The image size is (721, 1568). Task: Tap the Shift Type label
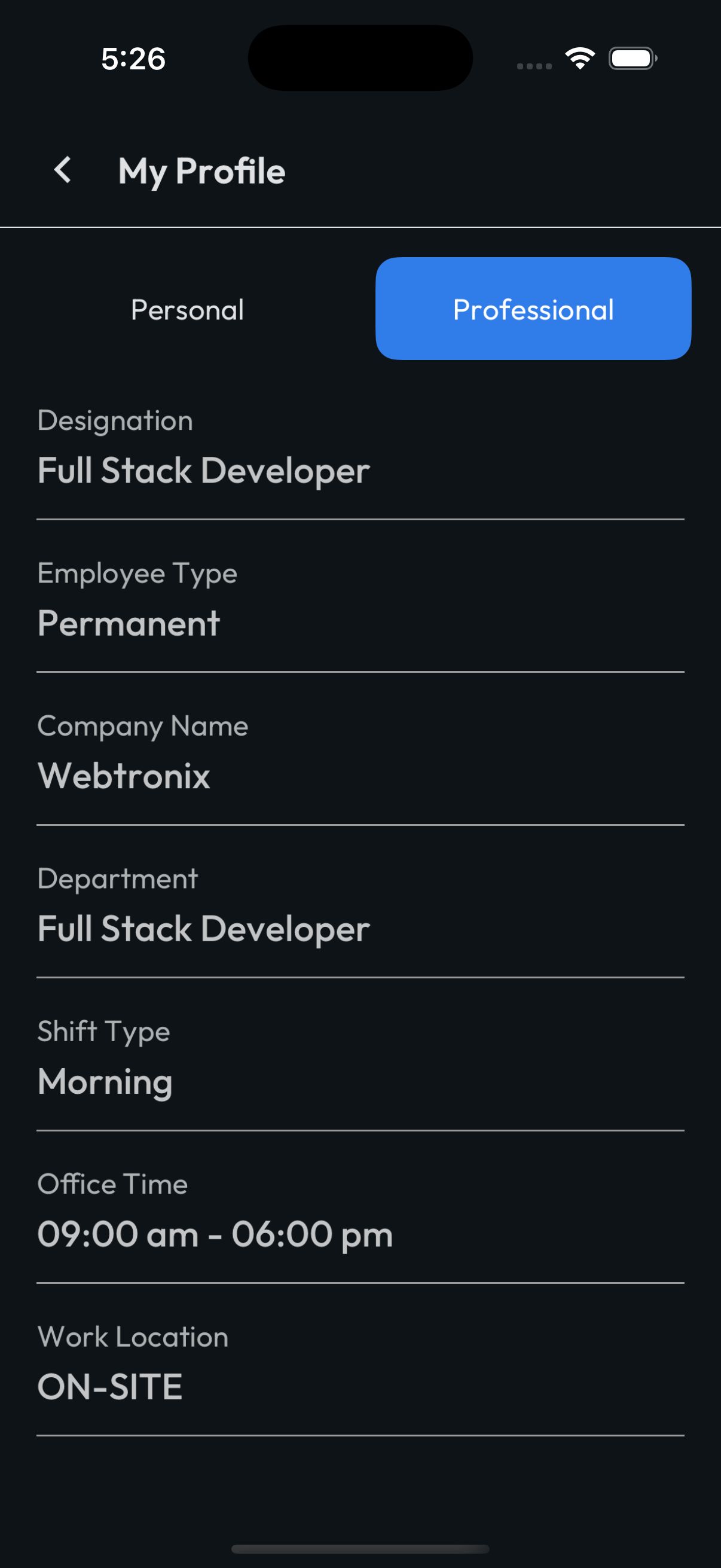[103, 1032]
